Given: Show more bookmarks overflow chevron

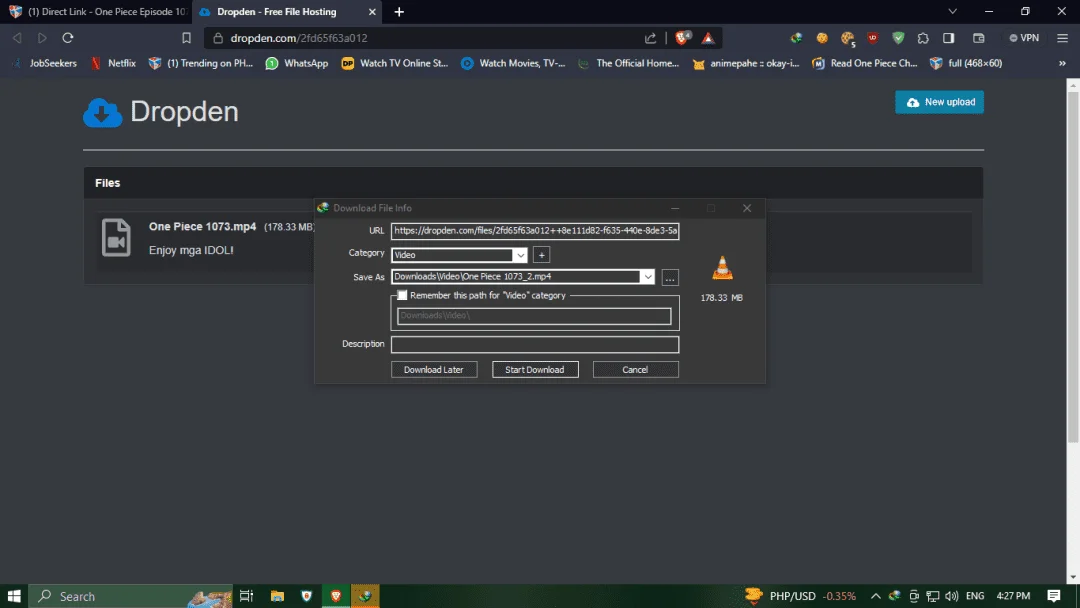Looking at the screenshot, I should point(1062,63).
